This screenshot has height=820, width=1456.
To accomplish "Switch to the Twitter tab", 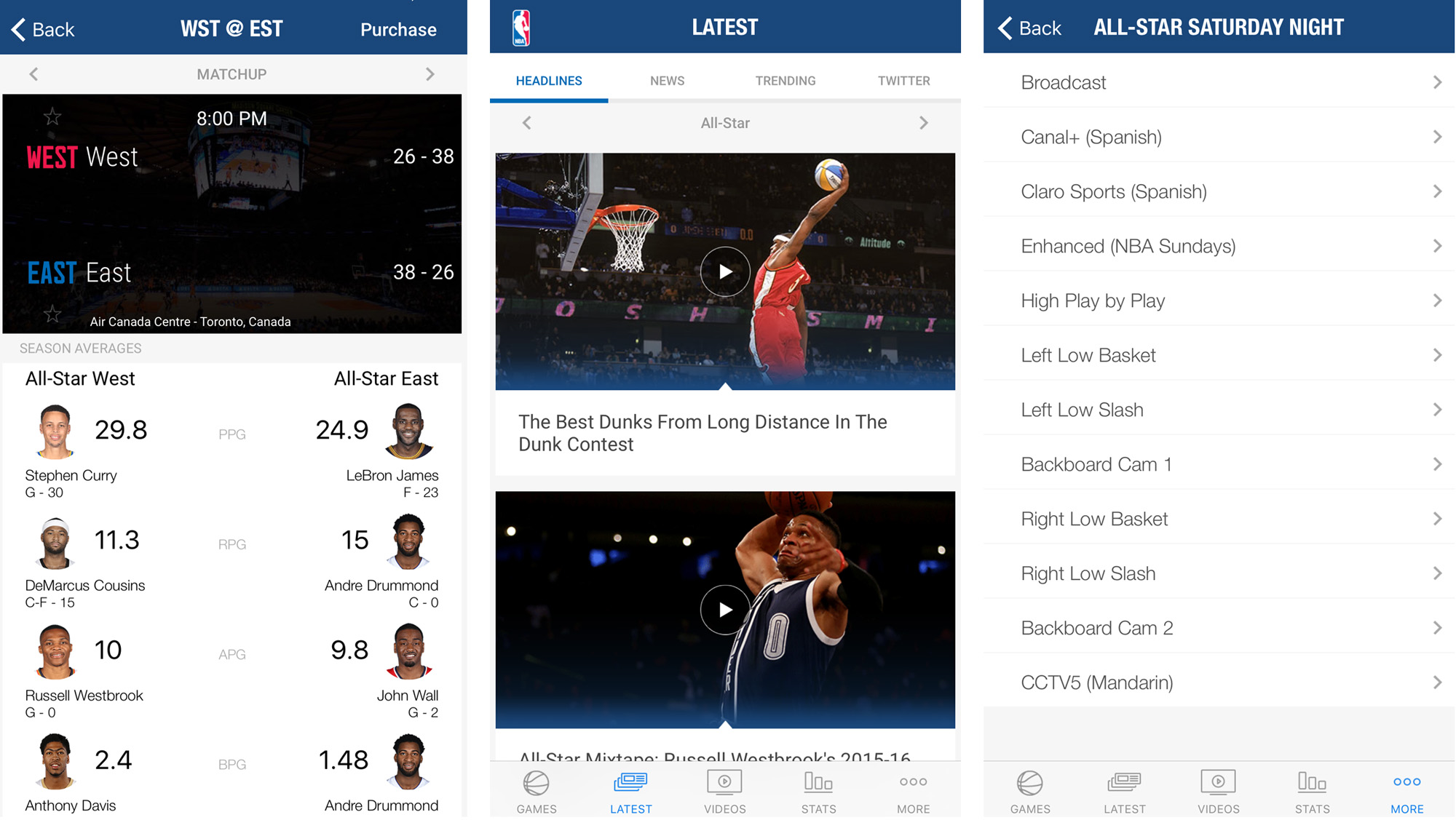I will [x=903, y=81].
